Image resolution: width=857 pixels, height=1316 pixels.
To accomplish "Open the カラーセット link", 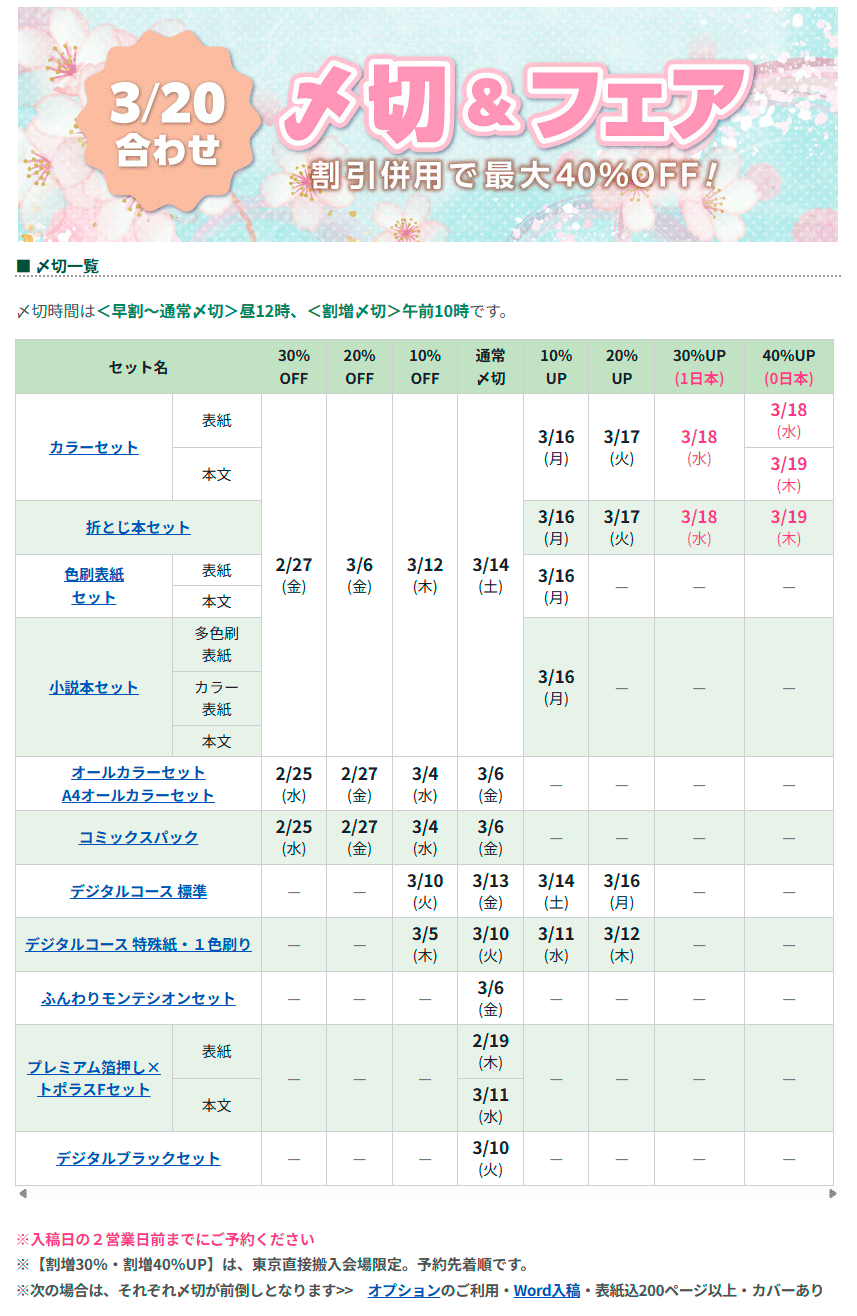I will [x=94, y=447].
